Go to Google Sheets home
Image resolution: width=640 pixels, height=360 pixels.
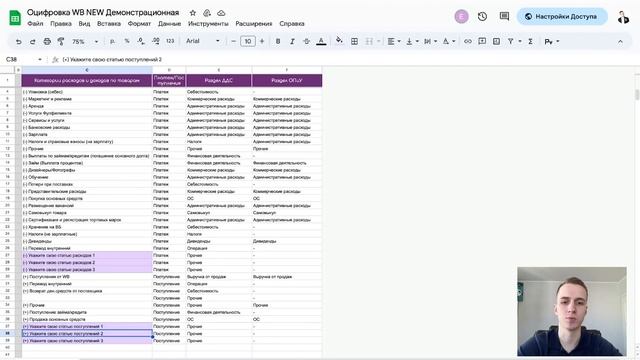pyautogui.click(x=15, y=18)
